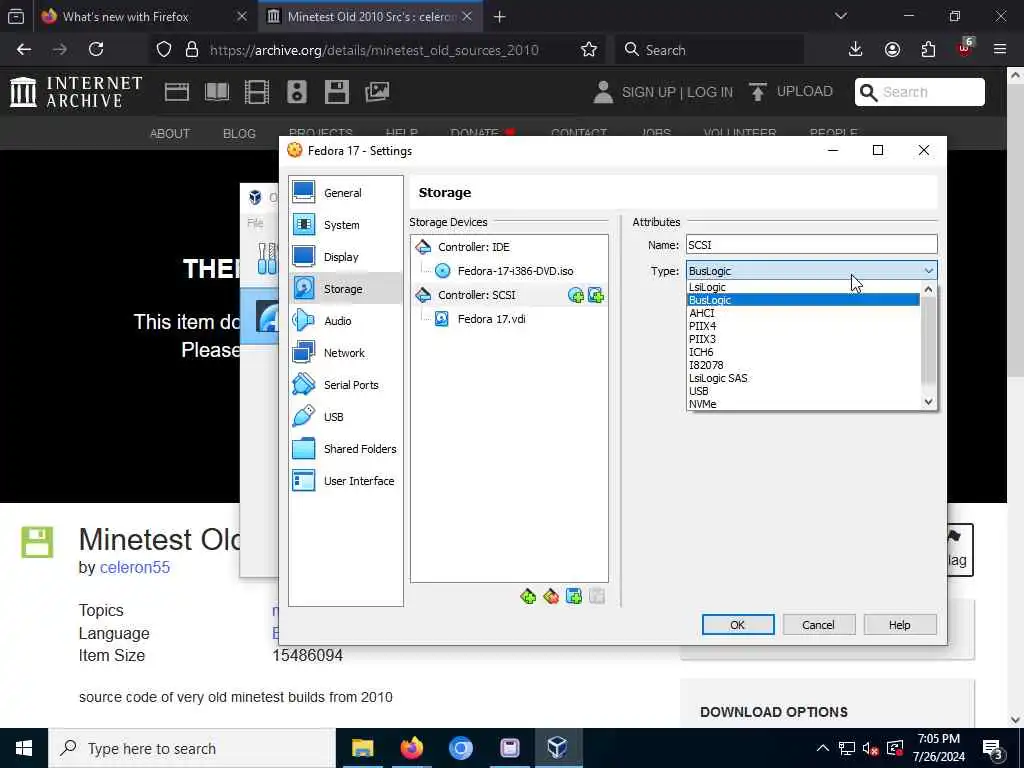
Task: Click the Firefox toolbar Search box
Action: tap(709, 50)
